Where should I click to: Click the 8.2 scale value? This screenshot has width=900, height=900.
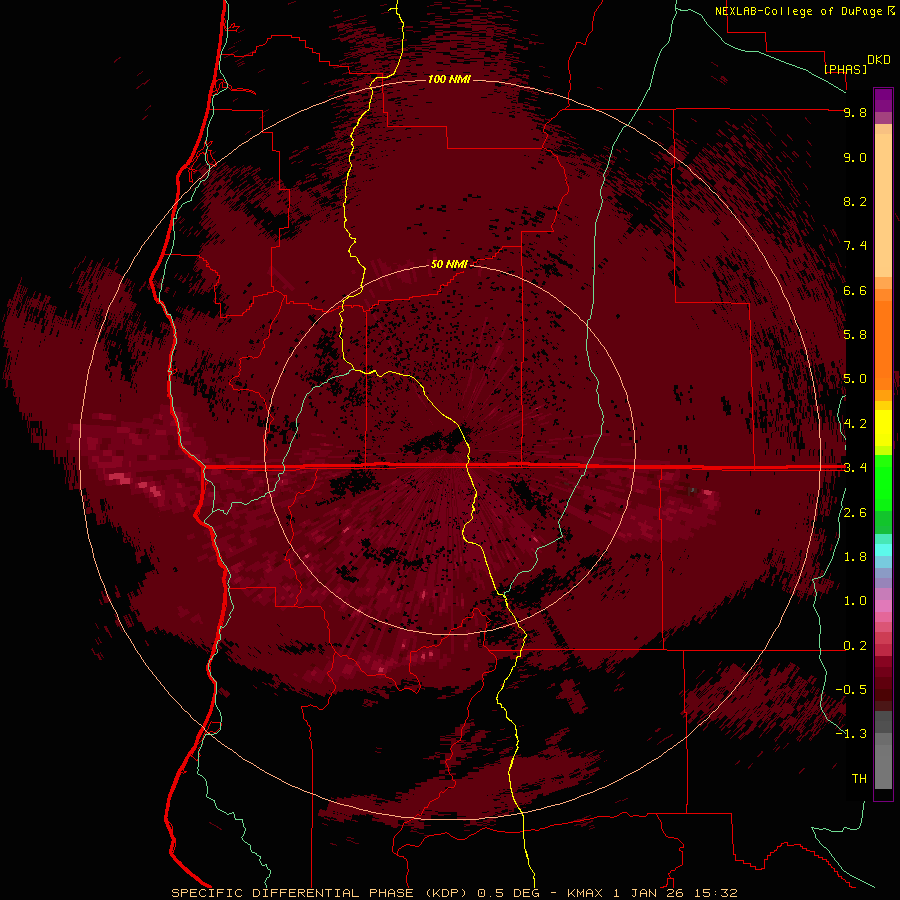pyautogui.click(x=855, y=201)
